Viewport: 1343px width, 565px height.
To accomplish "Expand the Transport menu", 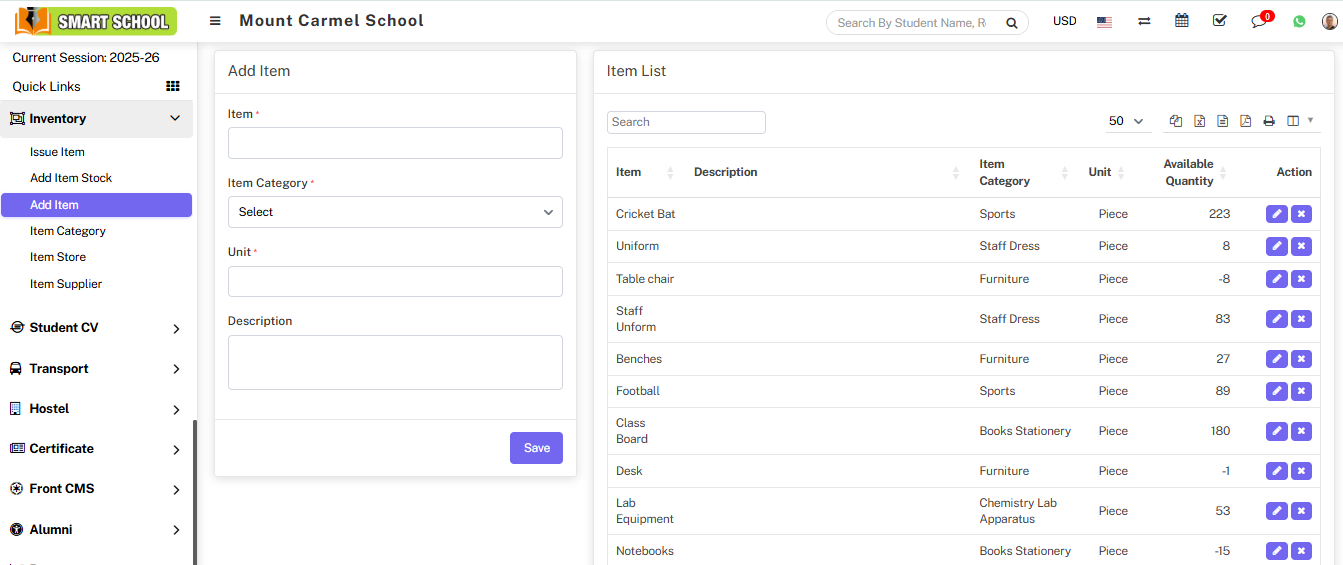I will [96, 369].
